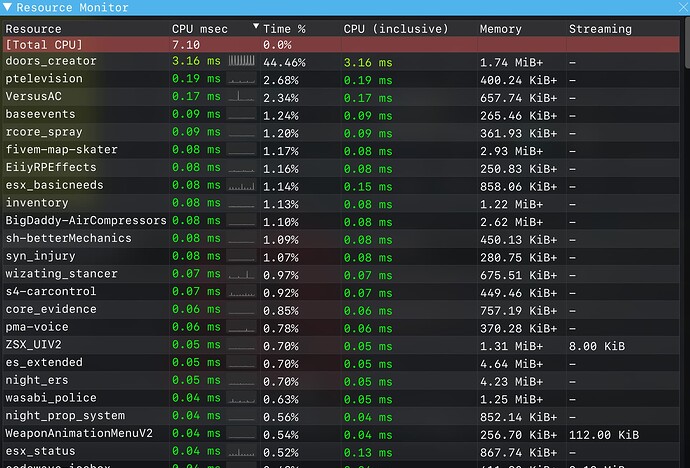This screenshot has width=690, height=468.
Task: Click WeaponAnimationMenuV2 streaming value 112.00 KiB
Action: (x=604, y=434)
